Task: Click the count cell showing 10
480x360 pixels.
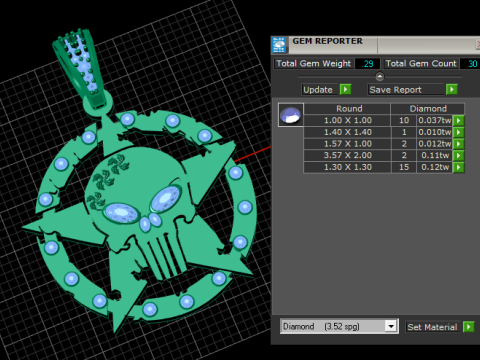Action: pyautogui.click(x=404, y=120)
